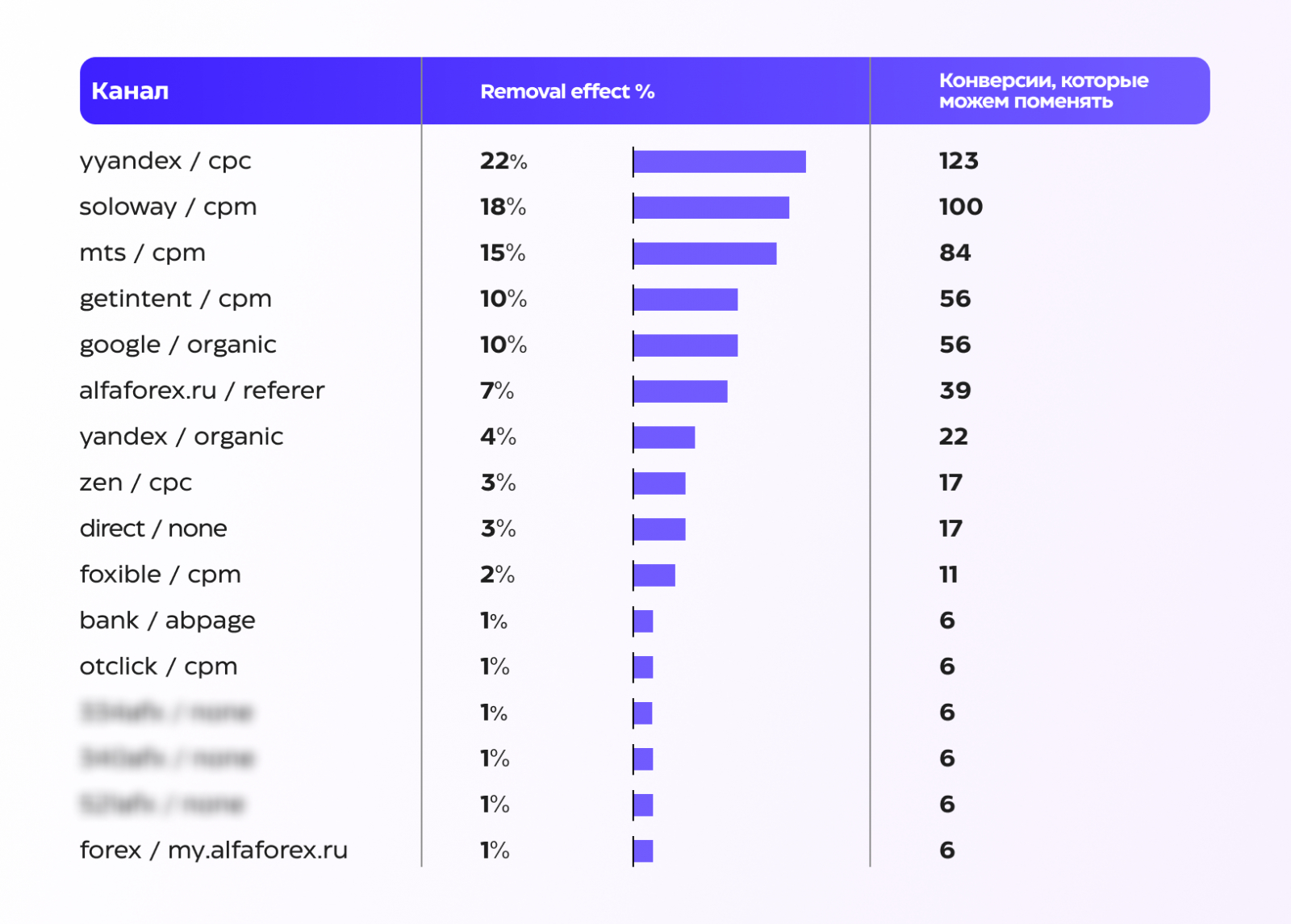This screenshot has height=924, width=1291.
Task: Click the 'alfaforex.ru / referer' channel name
Action: point(202,391)
